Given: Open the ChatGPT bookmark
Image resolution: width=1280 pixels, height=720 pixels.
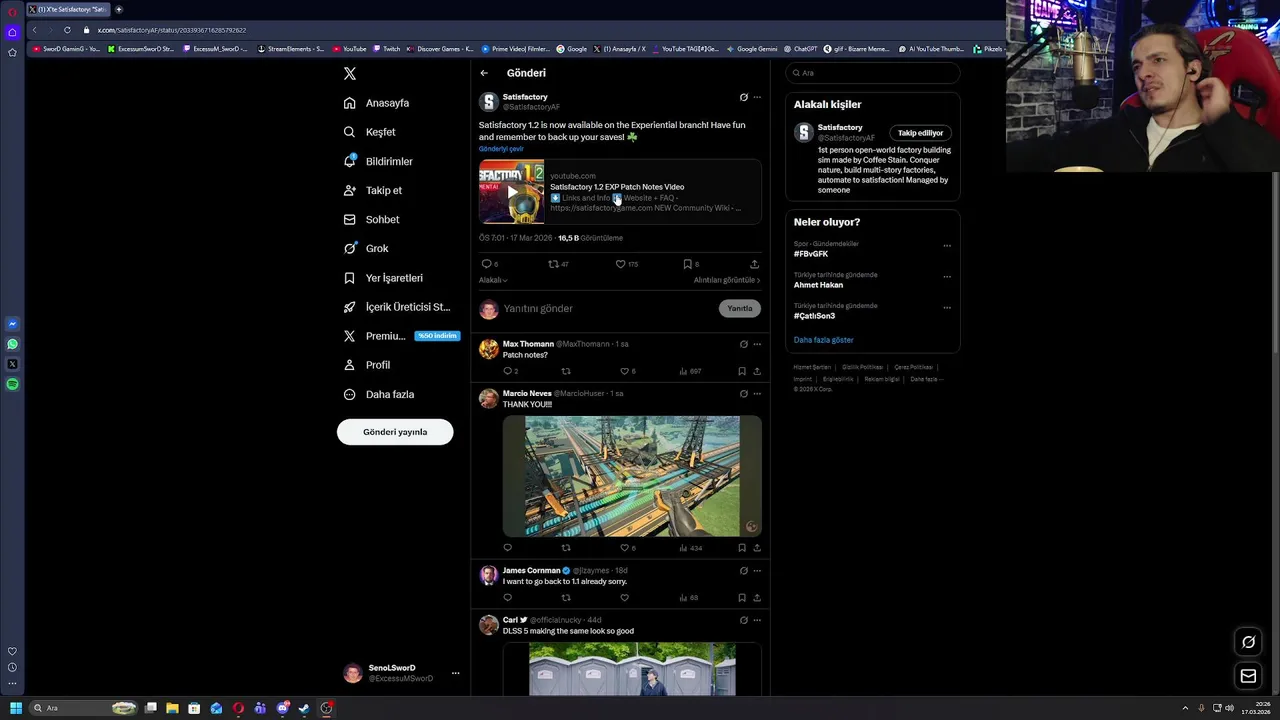Looking at the screenshot, I should tap(801, 49).
